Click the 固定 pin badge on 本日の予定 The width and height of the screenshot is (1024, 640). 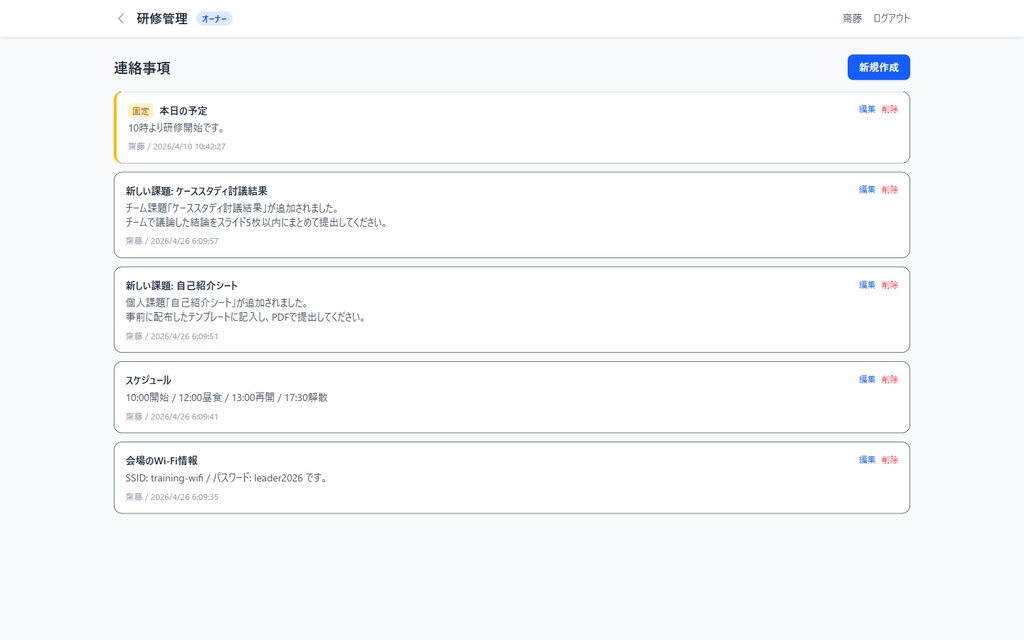tap(139, 110)
